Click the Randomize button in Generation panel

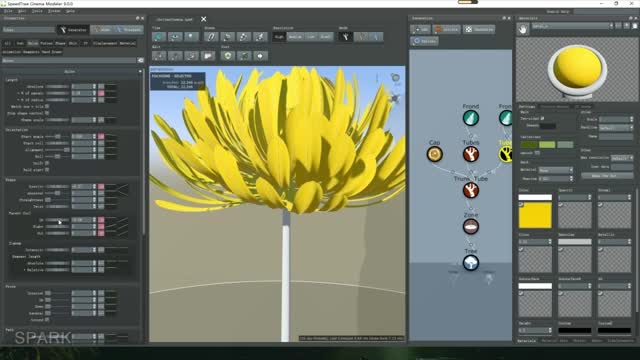[x=479, y=29]
